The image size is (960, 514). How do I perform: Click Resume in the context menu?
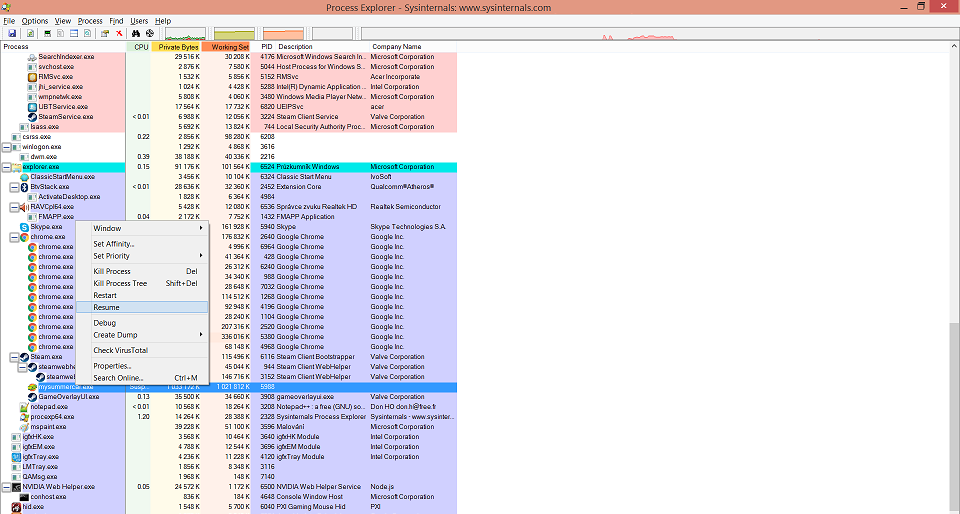(142, 307)
